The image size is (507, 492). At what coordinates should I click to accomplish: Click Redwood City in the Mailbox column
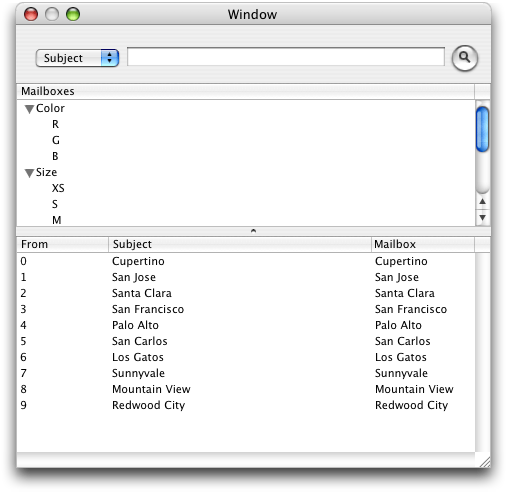point(411,405)
